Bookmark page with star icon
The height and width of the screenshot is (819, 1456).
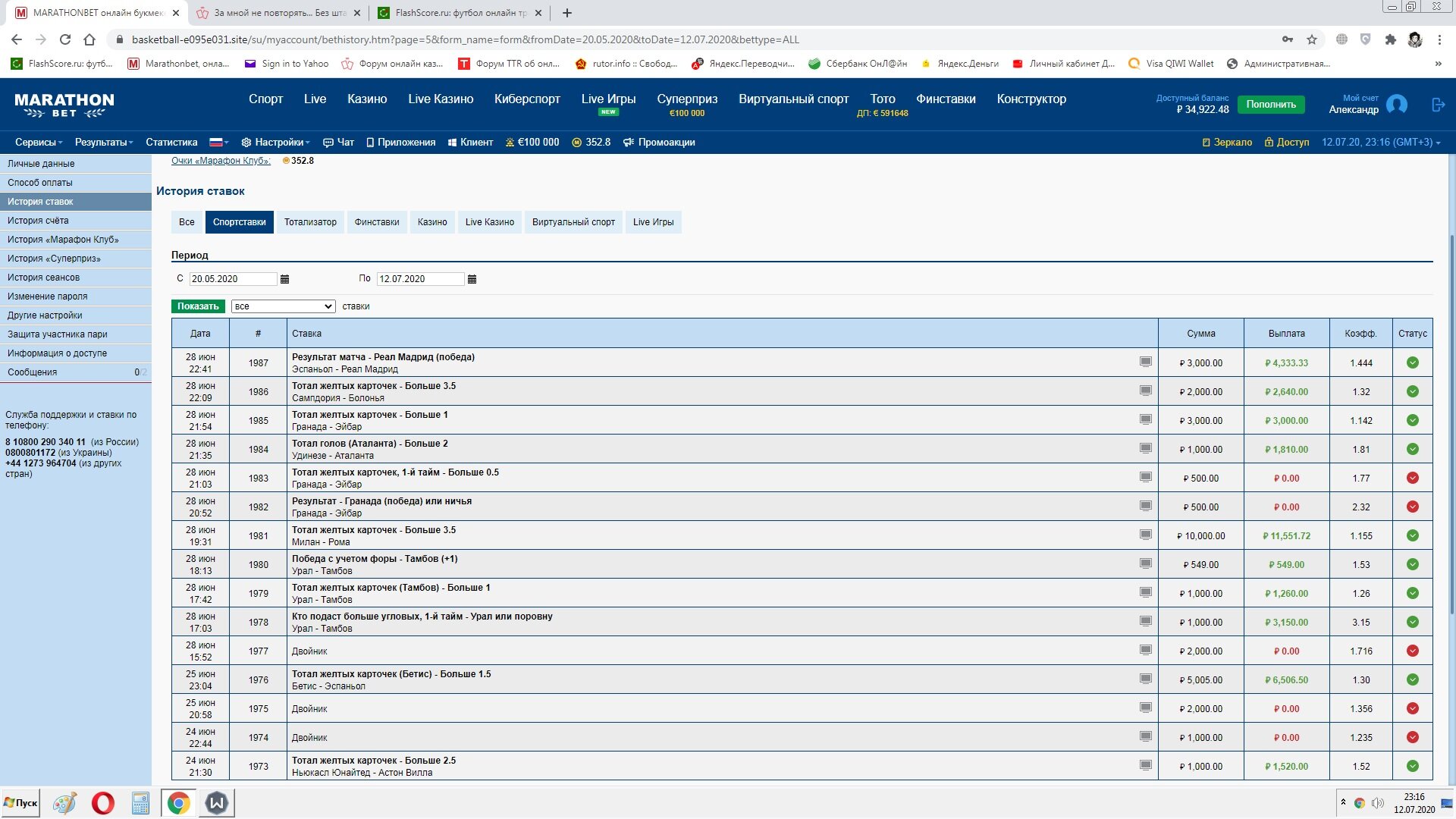point(1311,39)
